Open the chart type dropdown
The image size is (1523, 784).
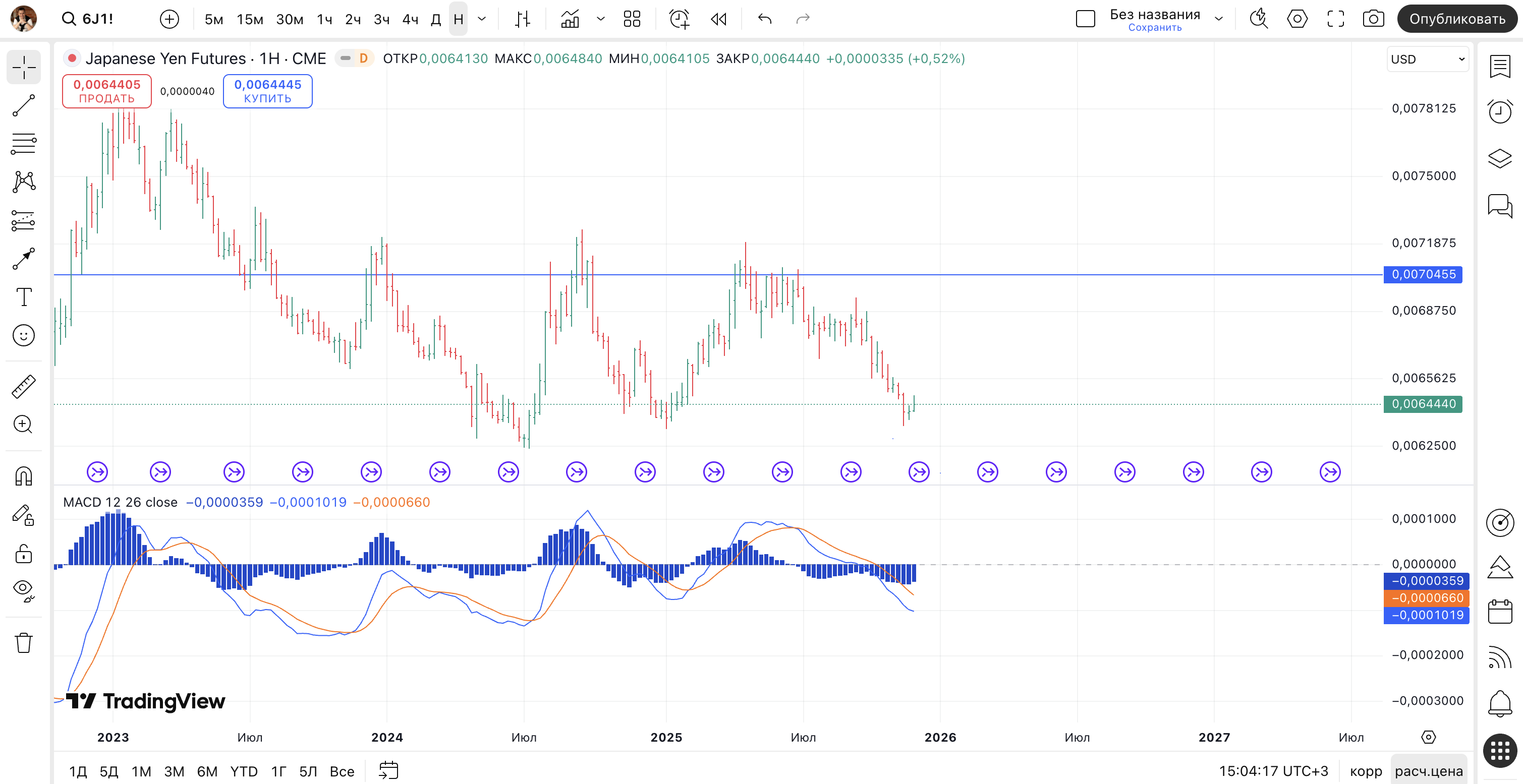pyautogui.click(x=601, y=19)
